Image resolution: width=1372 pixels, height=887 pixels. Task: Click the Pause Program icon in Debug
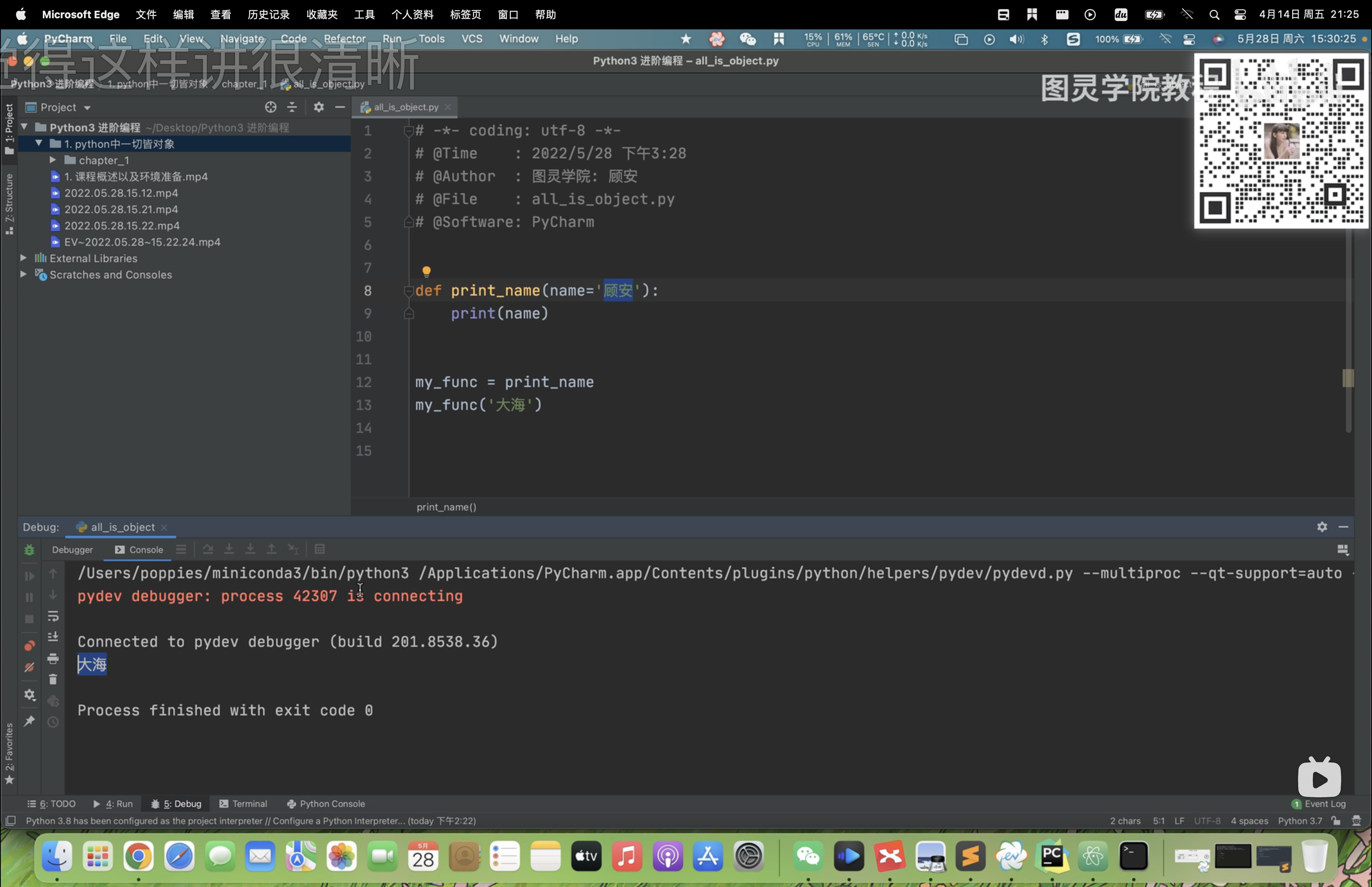click(x=29, y=597)
